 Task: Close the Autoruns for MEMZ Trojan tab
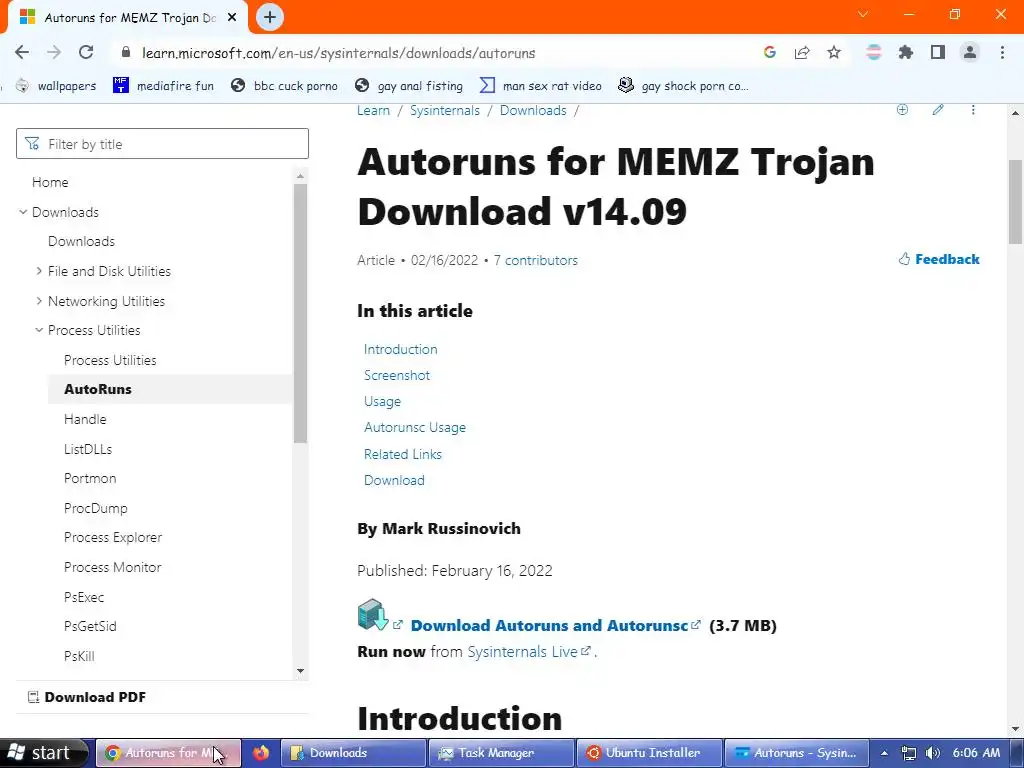coord(232,18)
